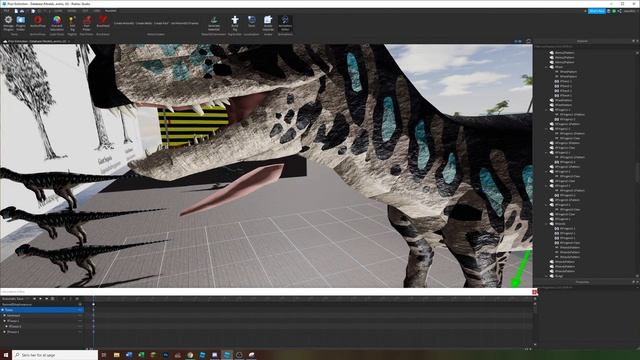Close the Animation Editor with red X
640x360 pixels.
pos(535,292)
